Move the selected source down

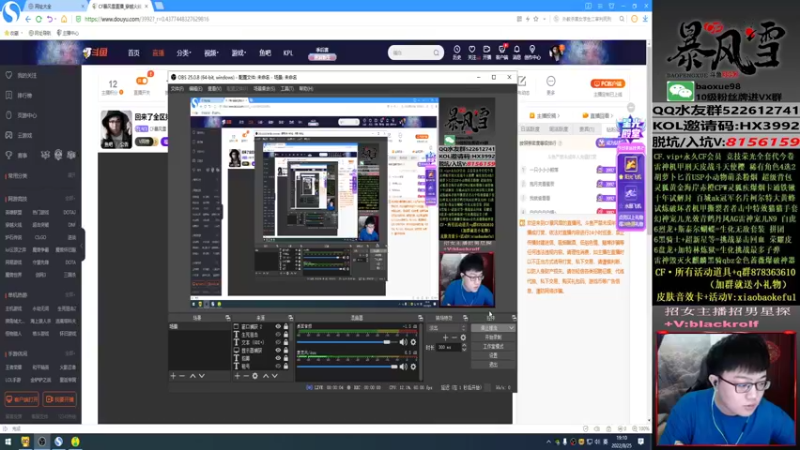click(275, 376)
